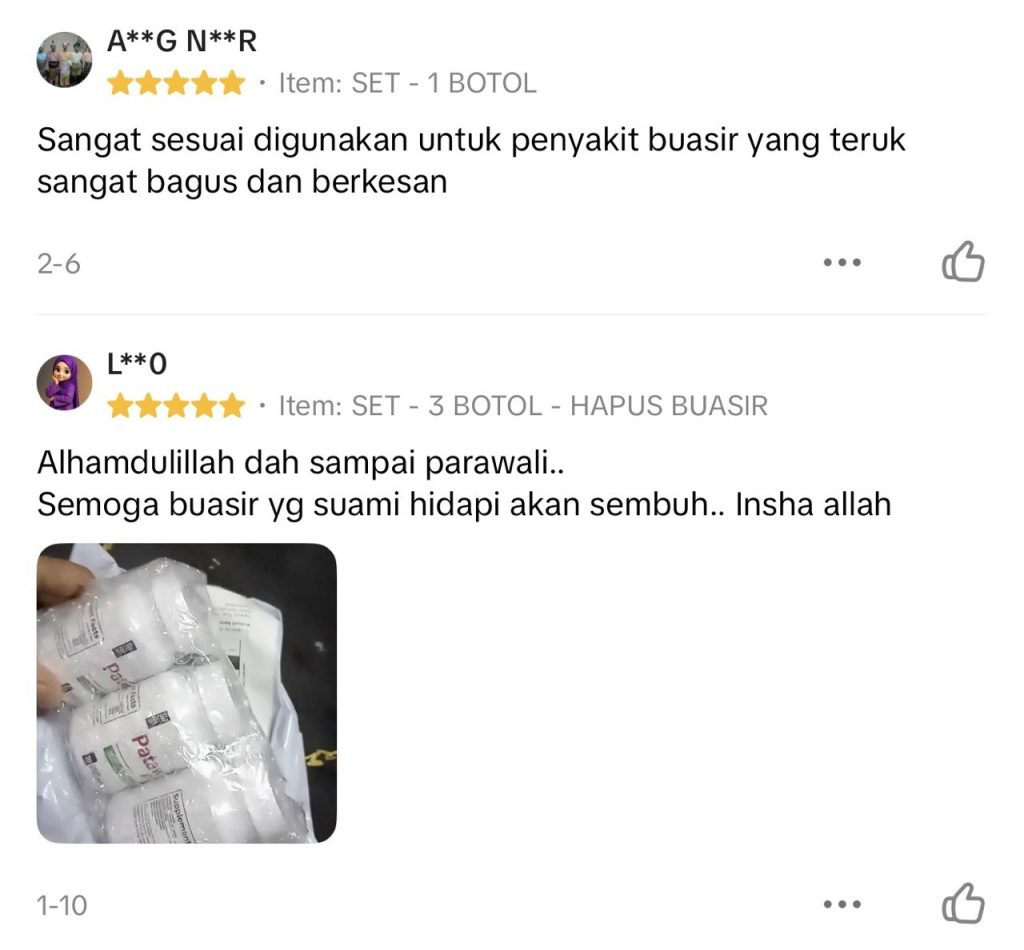The width and height of the screenshot is (1024, 950).
Task: Open more options for L**O review
Action: (842, 904)
